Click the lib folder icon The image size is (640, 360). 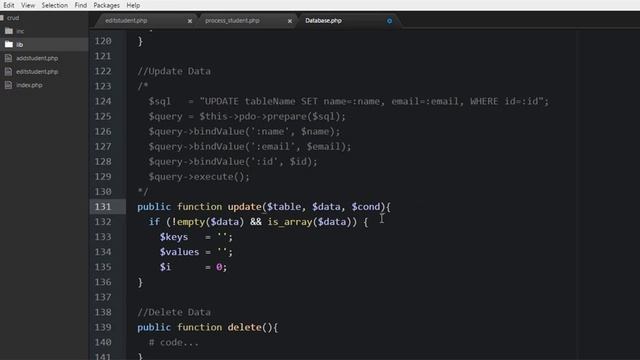(x=9, y=44)
